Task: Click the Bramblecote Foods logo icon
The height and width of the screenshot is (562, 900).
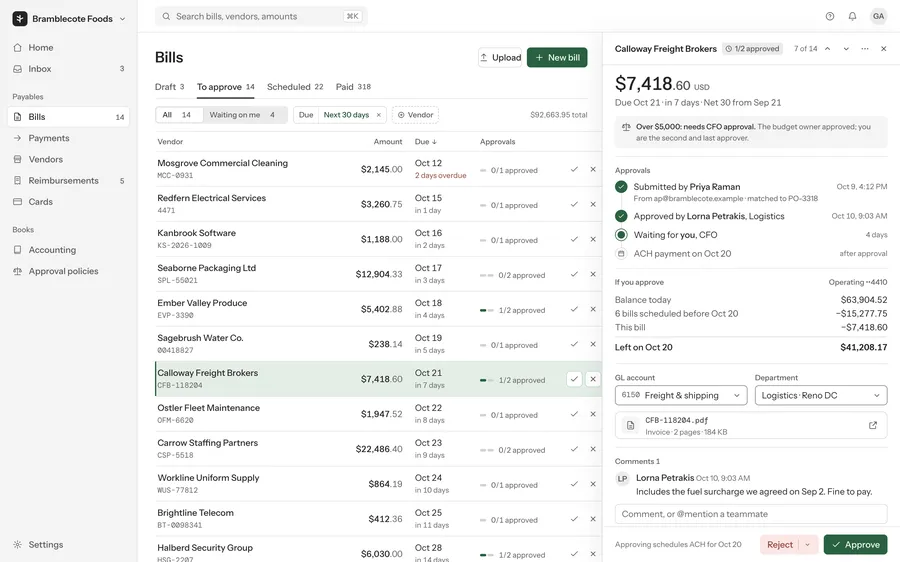Action: point(20,18)
